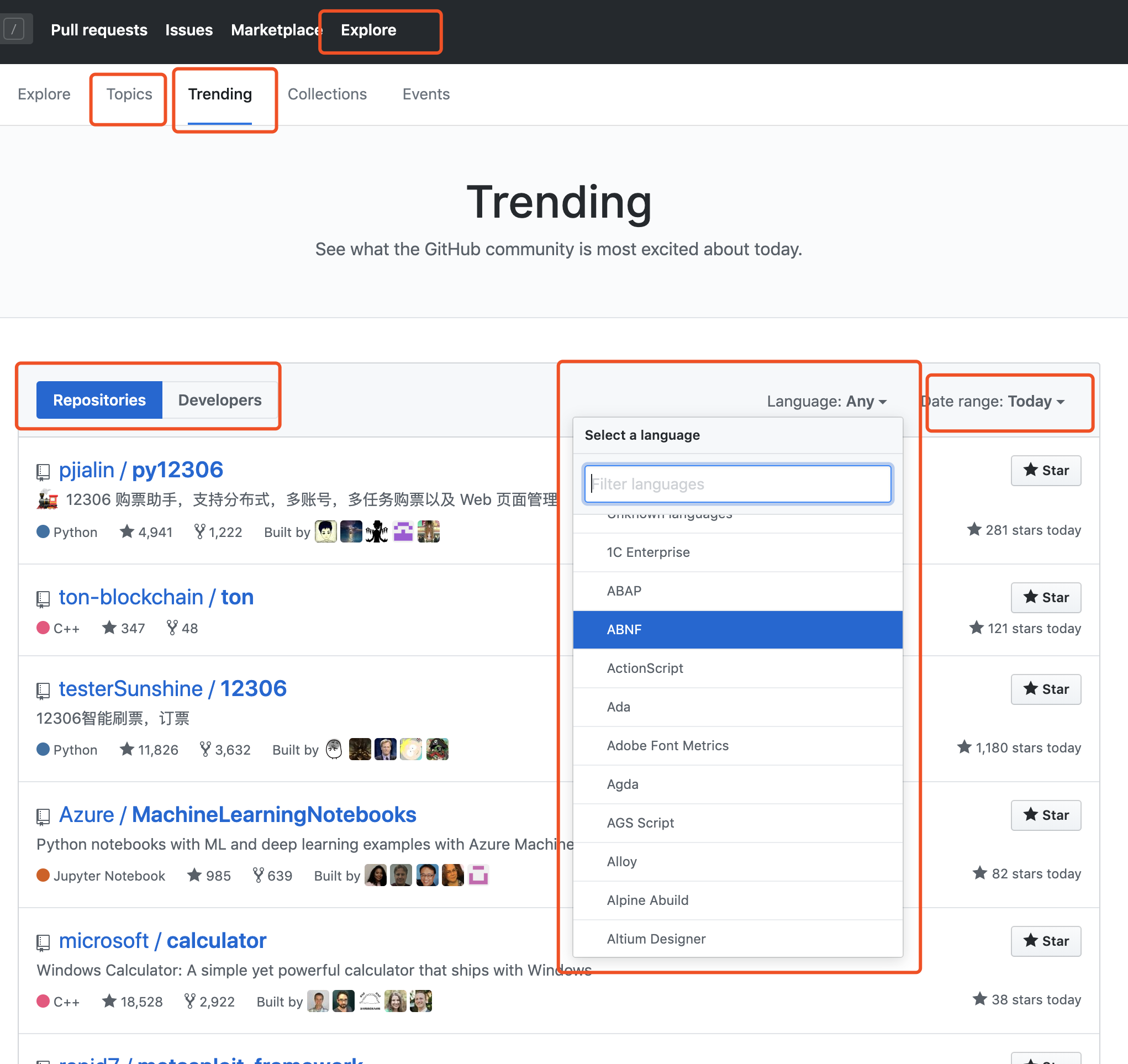The width and height of the screenshot is (1128, 1064).
Task: Open stargazers count 18,528 for calculator
Action: tap(132, 1001)
